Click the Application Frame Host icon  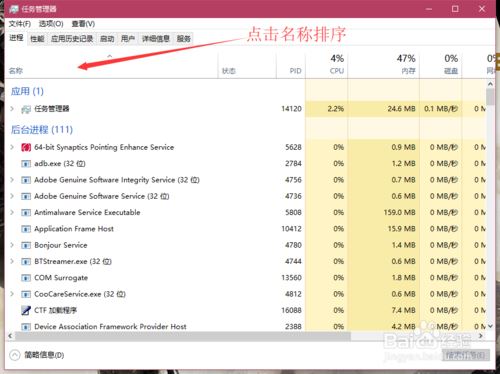pyautogui.click(x=26, y=229)
